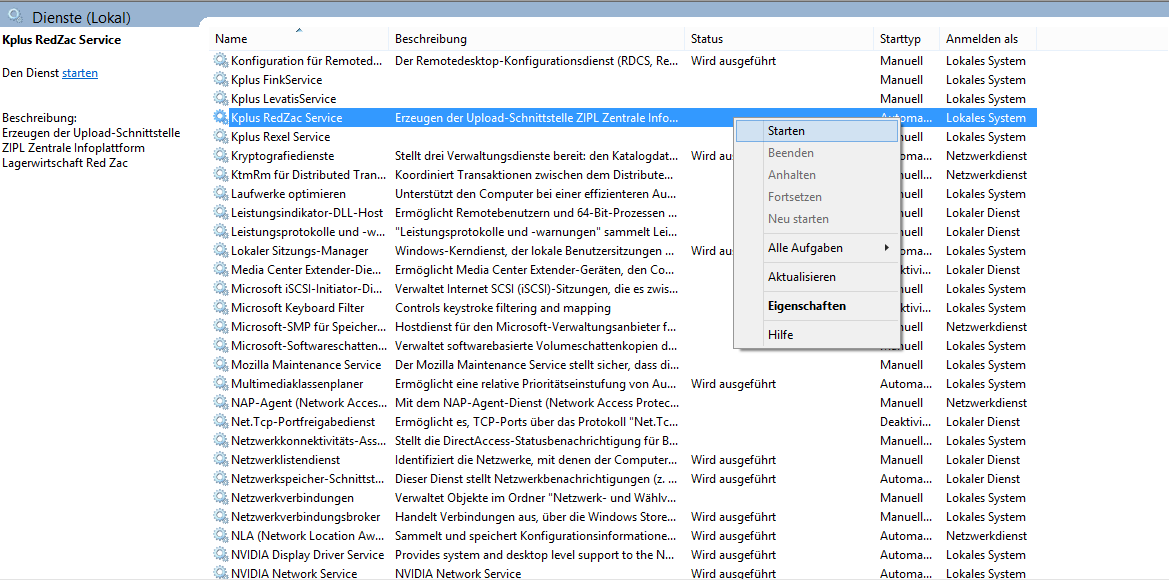
Task: Click the Microsoft Keyboard Filter gear icon
Action: (221, 308)
